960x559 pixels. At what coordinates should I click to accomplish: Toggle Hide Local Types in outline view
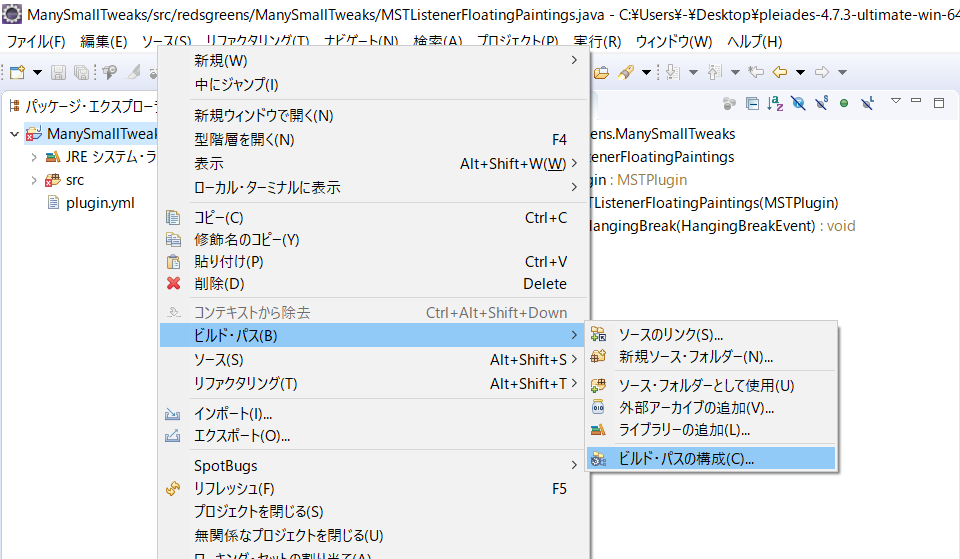(x=868, y=103)
